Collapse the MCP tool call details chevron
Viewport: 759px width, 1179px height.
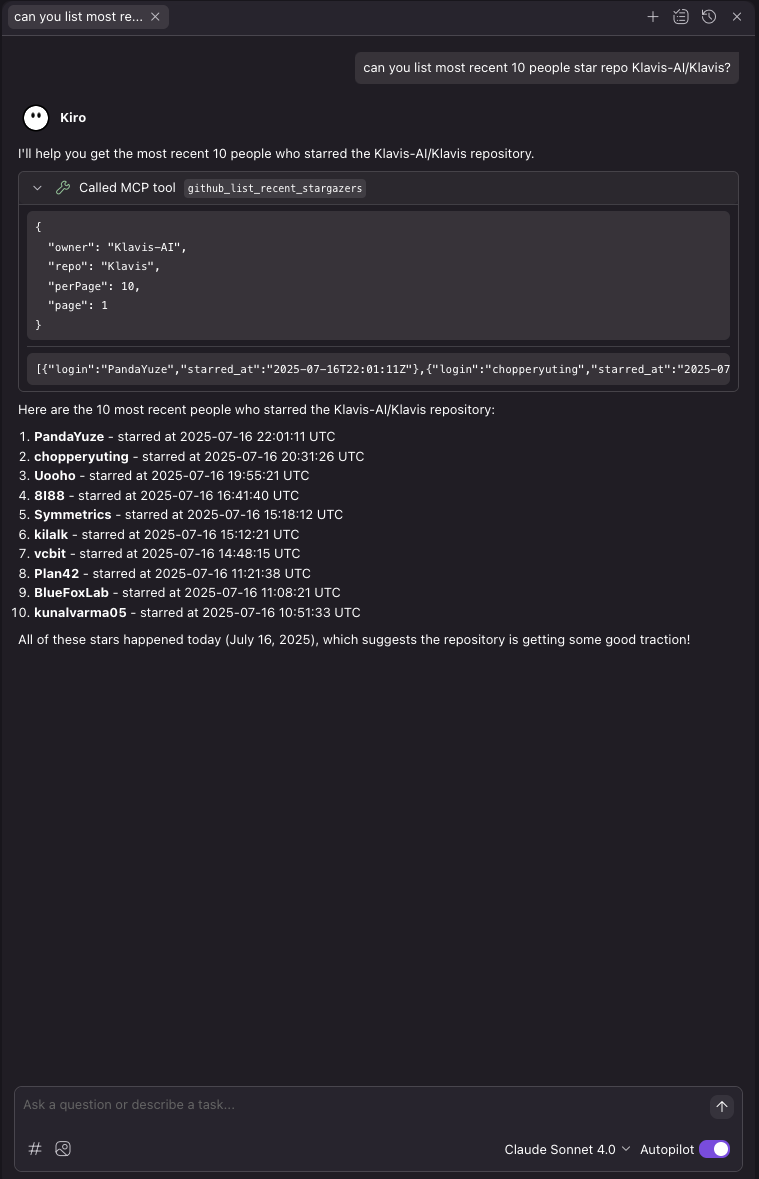(x=38, y=187)
